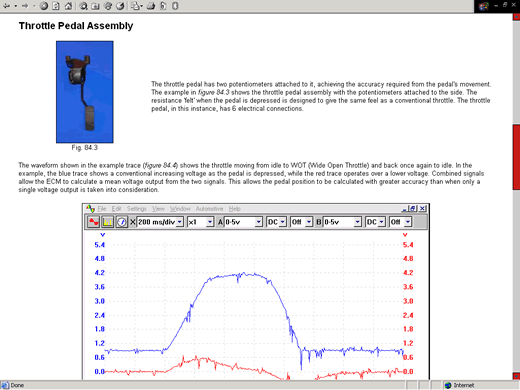This screenshot has width=520, height=390.
Task: Open channel A Off dropdown
Action: tap(309, 222)
